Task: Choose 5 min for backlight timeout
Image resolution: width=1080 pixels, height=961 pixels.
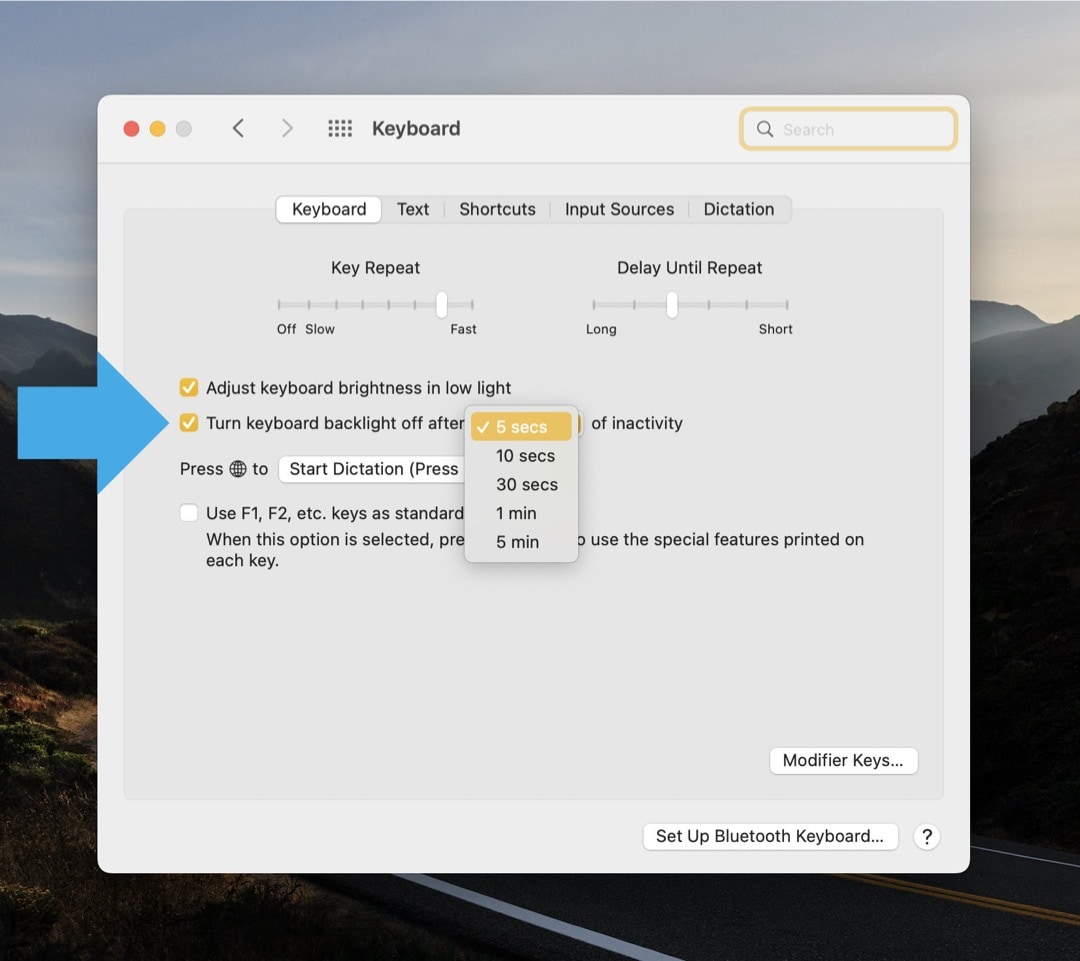Action: (517, 541)
